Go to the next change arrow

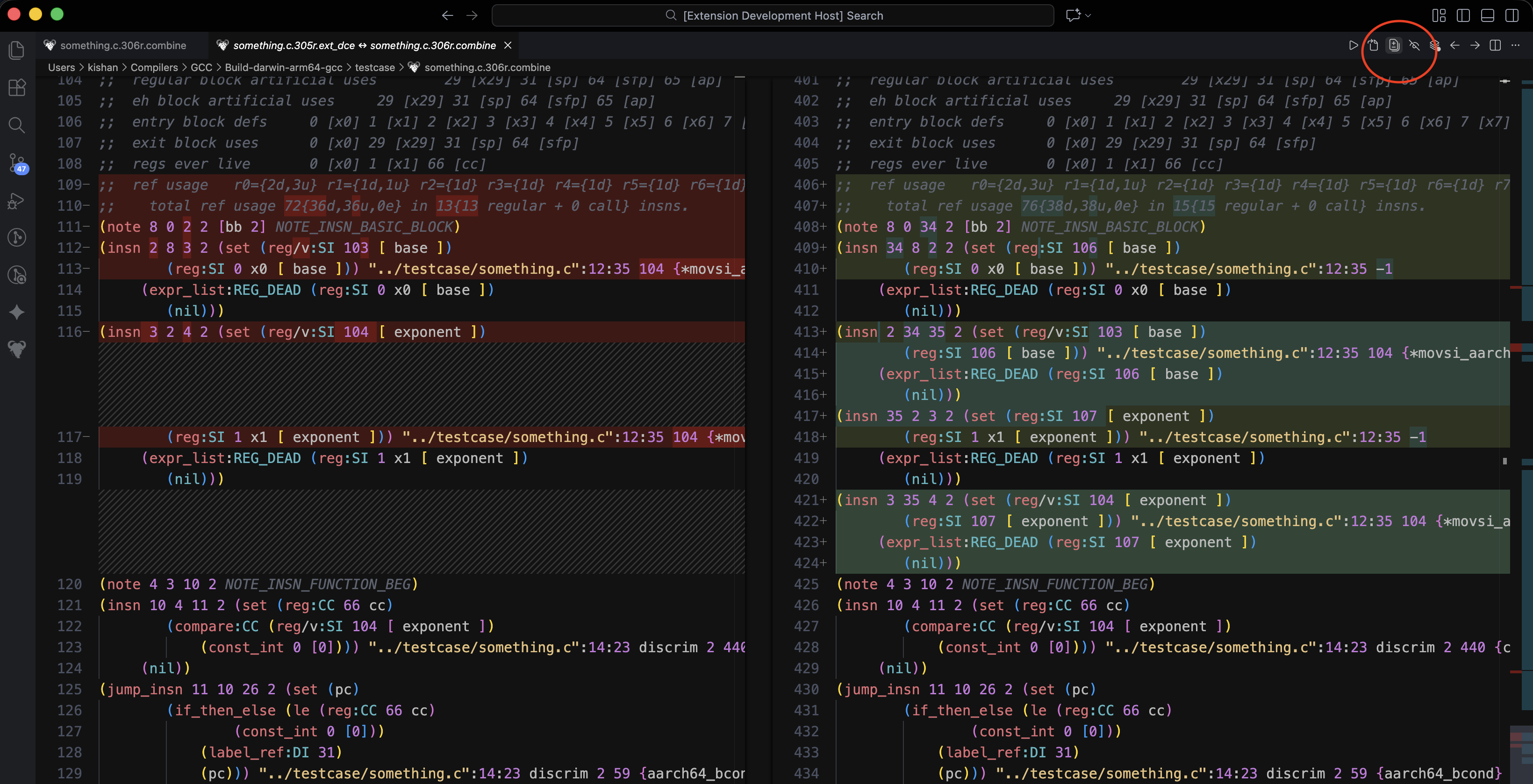(1475, 45)
